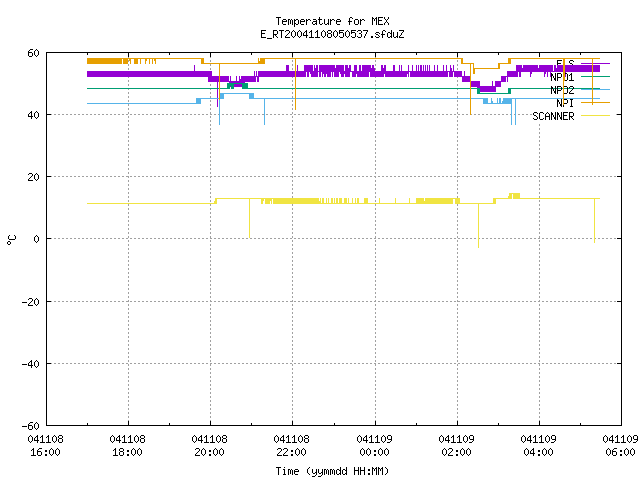The height and width of the screenshot is (480, 640).
Task: Click the y-axis value '0'
Action: [x=37, y=239]
